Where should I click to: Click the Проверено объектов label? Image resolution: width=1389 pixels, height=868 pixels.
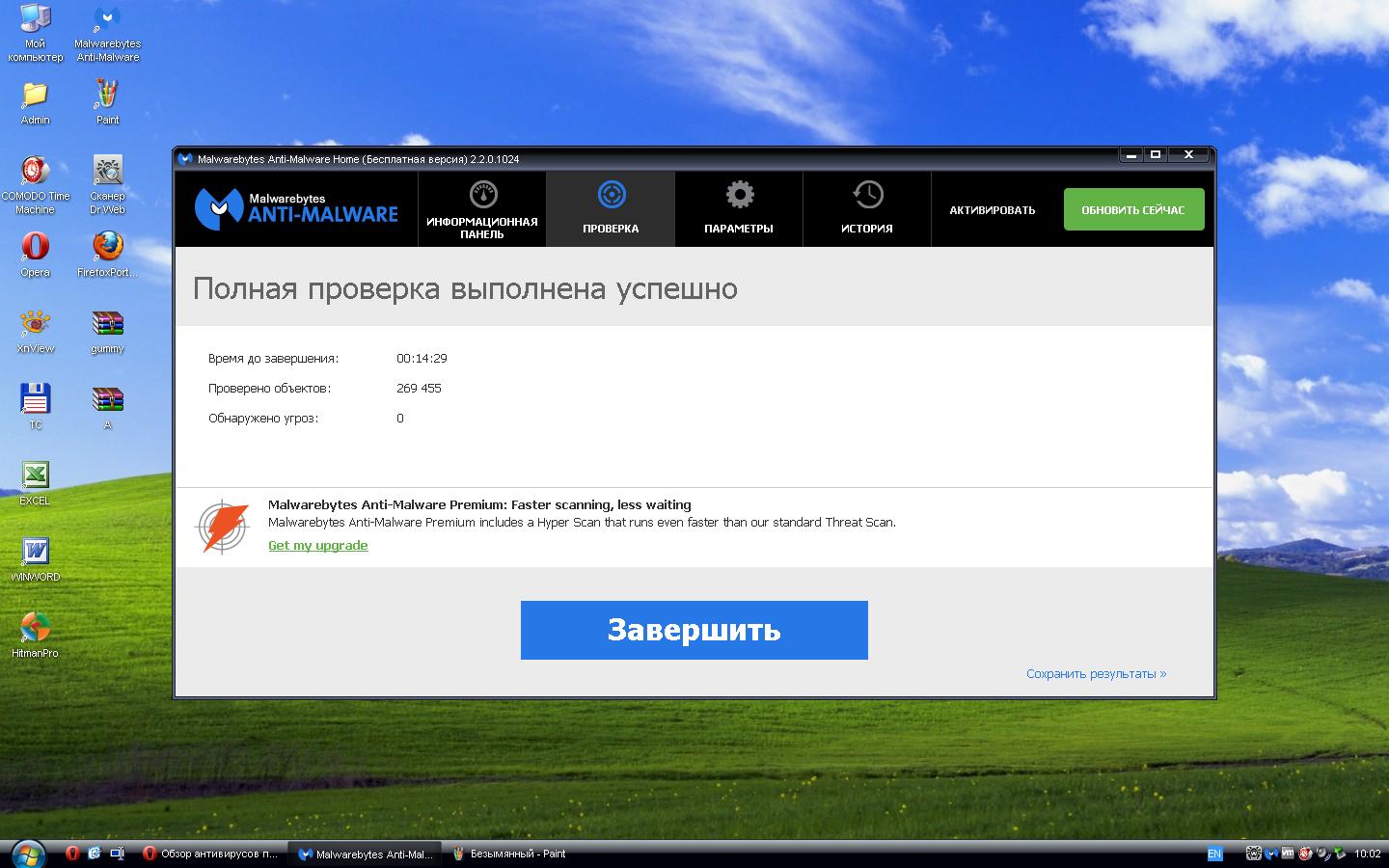[269, 389]
